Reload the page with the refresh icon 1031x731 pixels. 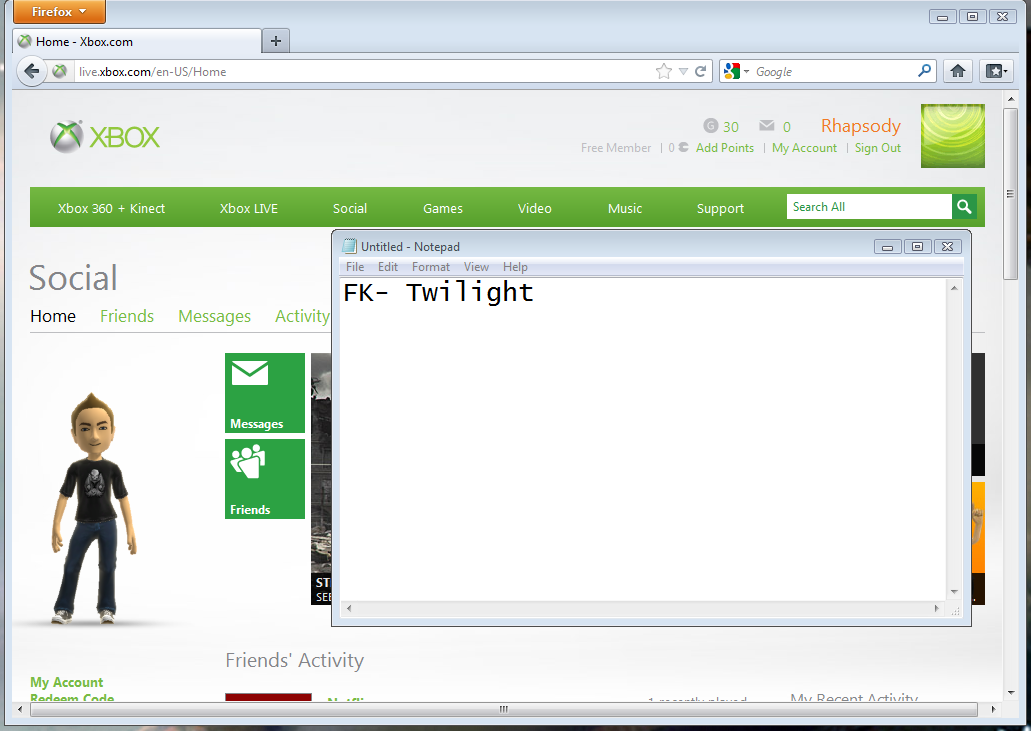tap(701, 71)
